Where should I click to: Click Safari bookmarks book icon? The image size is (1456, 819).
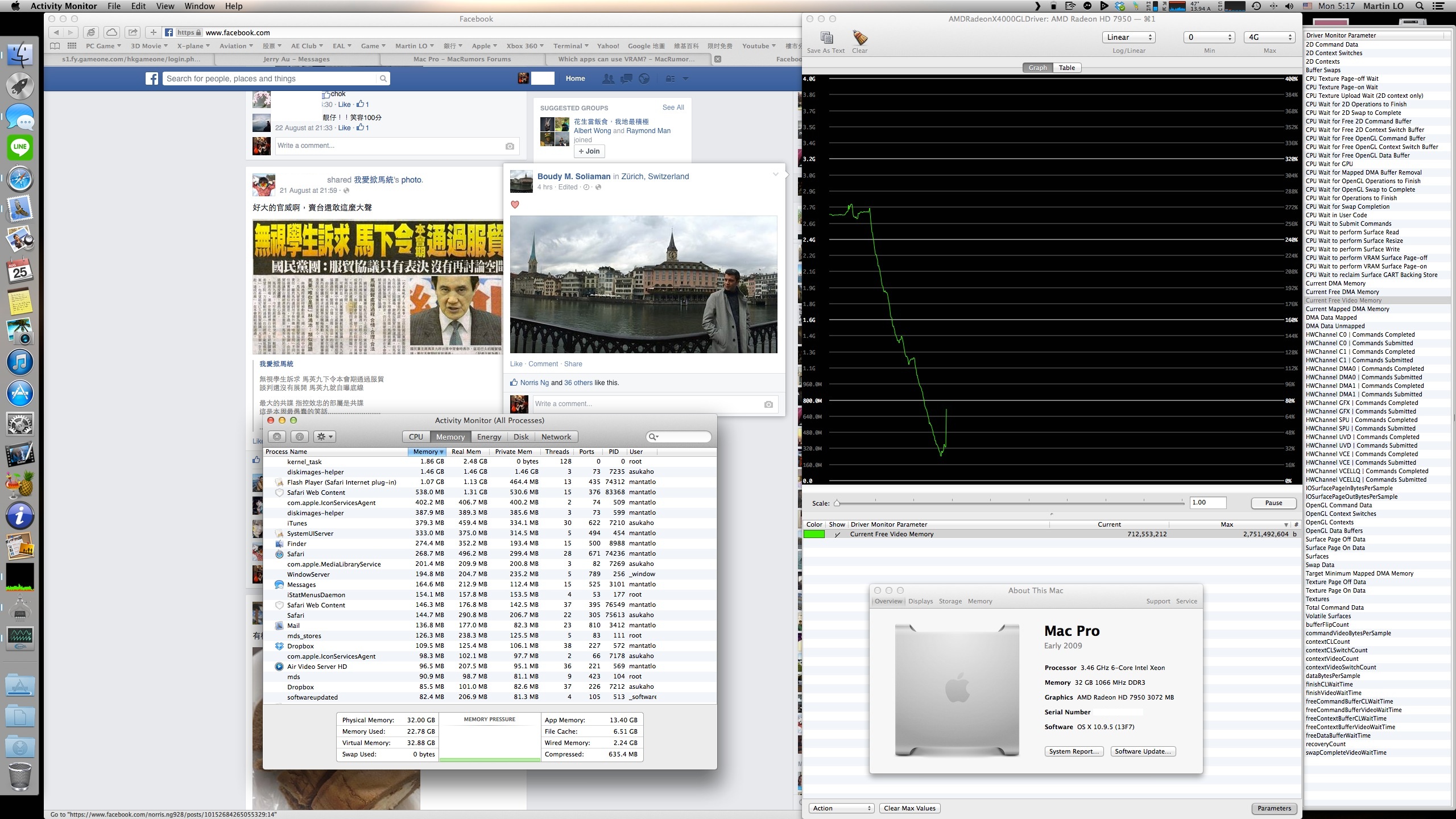55,46
